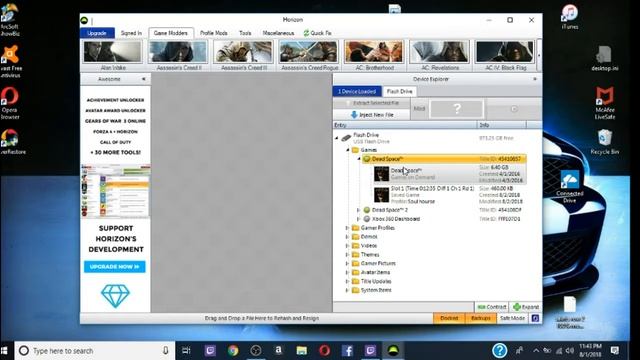Toggle Safe Mode
This screenshot has height=360, width=640.
point(512,318)
